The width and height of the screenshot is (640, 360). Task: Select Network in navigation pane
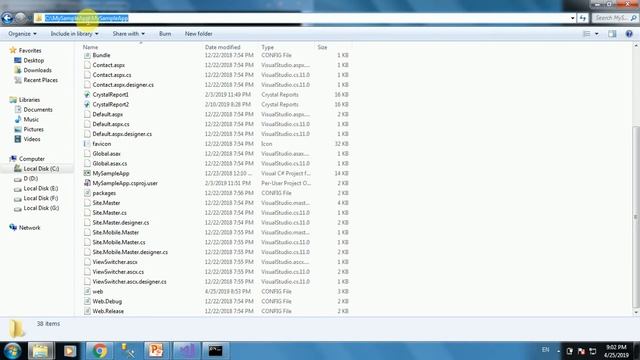point(29,228)
